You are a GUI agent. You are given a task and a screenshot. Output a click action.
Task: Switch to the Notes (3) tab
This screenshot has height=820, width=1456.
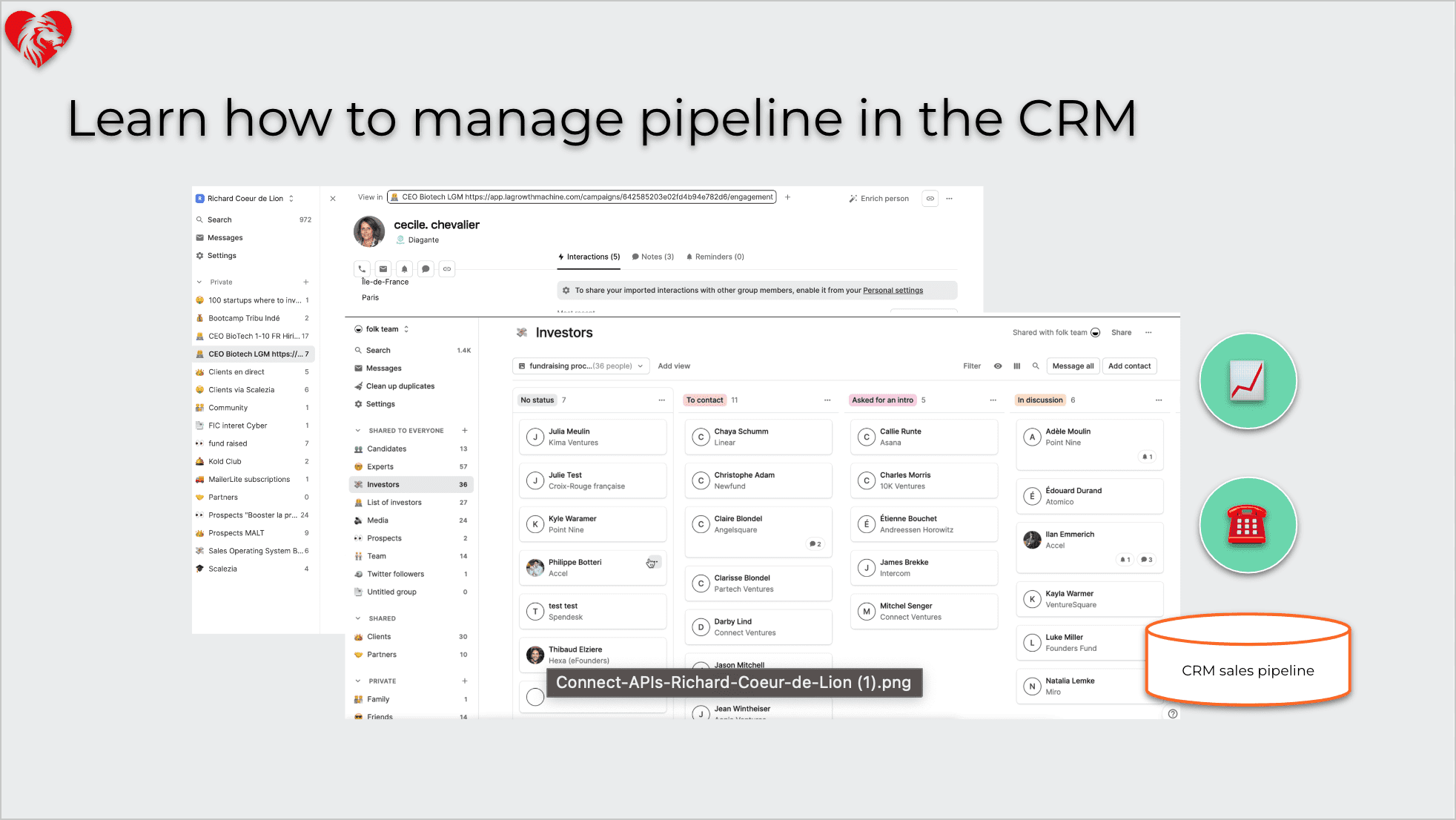653,257
